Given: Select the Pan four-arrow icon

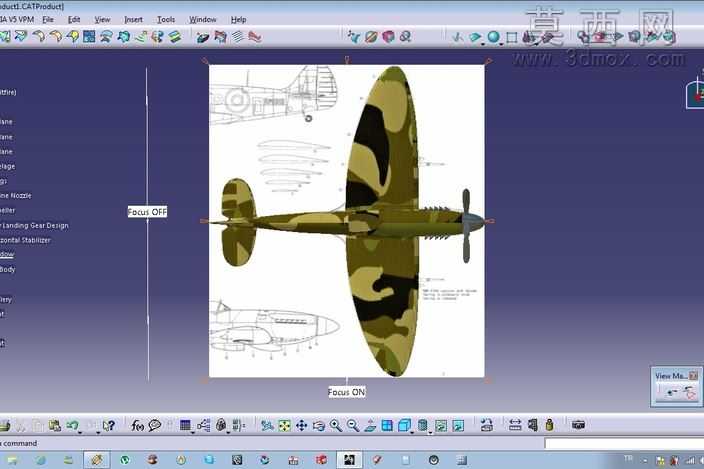Looking at the screenshot, I should [x=301, y=425].
